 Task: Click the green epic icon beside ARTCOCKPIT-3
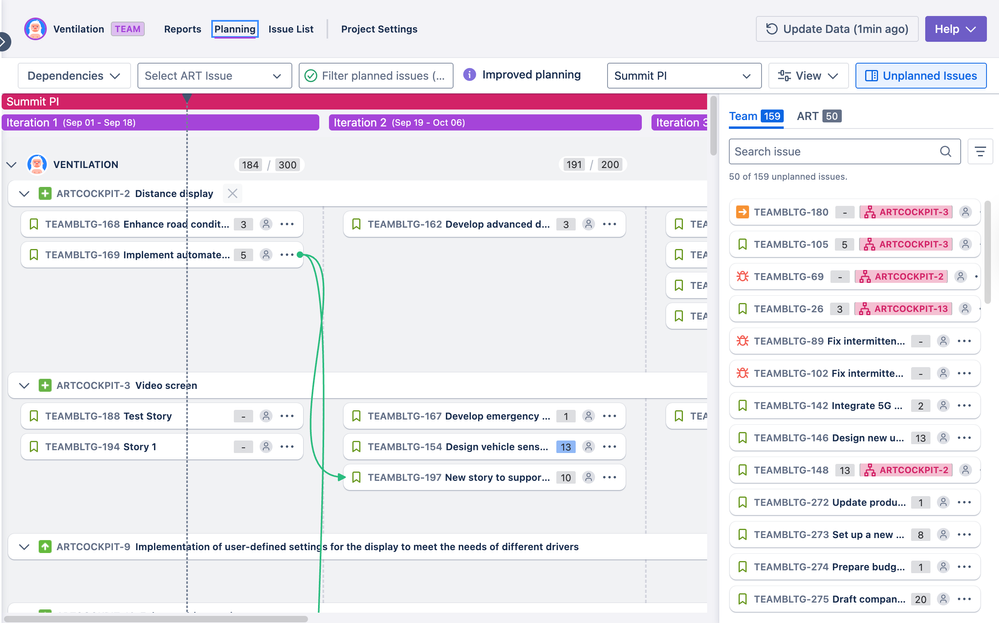(x=47, y=385)
